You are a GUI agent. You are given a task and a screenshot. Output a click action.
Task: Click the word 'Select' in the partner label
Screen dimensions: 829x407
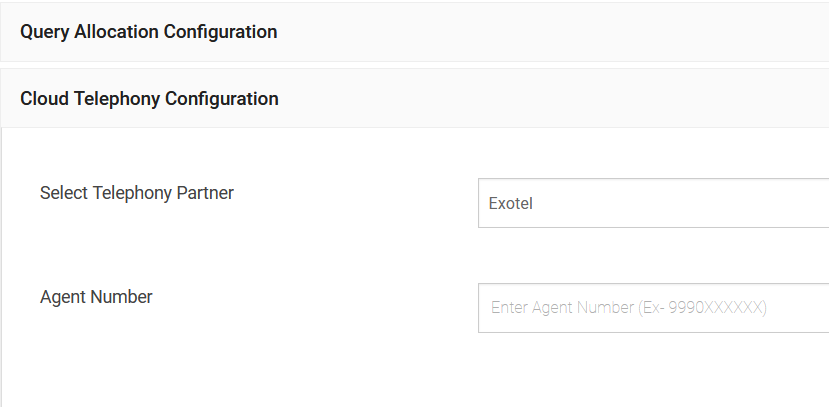[x=64, y=193]
